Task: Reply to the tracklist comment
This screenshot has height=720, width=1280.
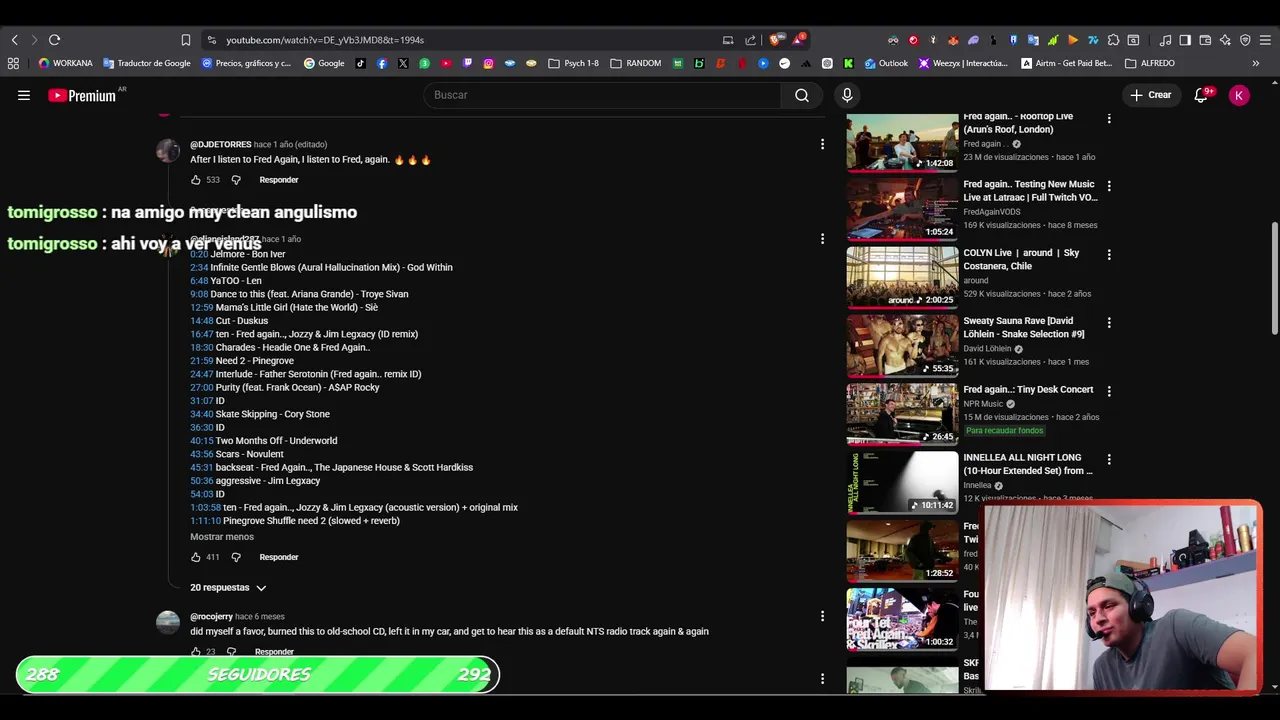Action: click(x=279, y=557)
